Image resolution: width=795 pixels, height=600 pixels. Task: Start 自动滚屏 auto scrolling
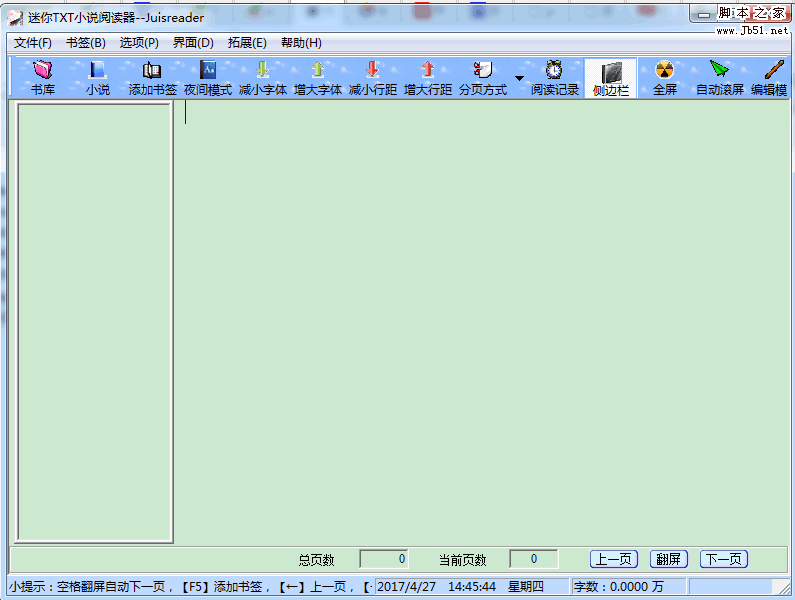pos(719,78)
